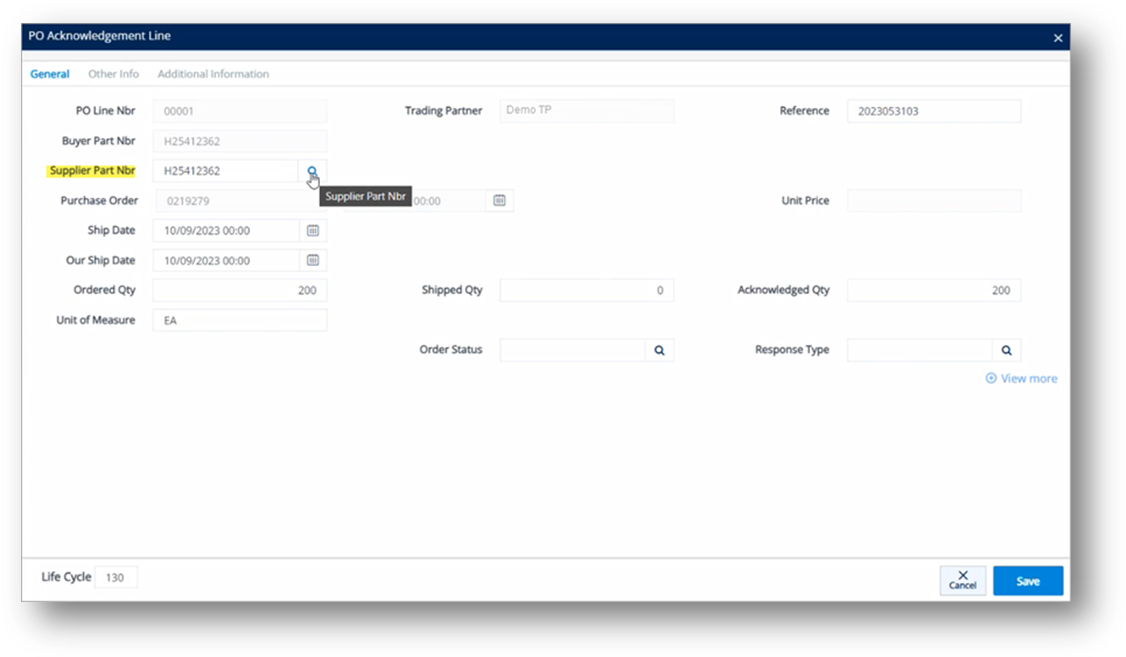Select the General tab

tap(50, 74)
